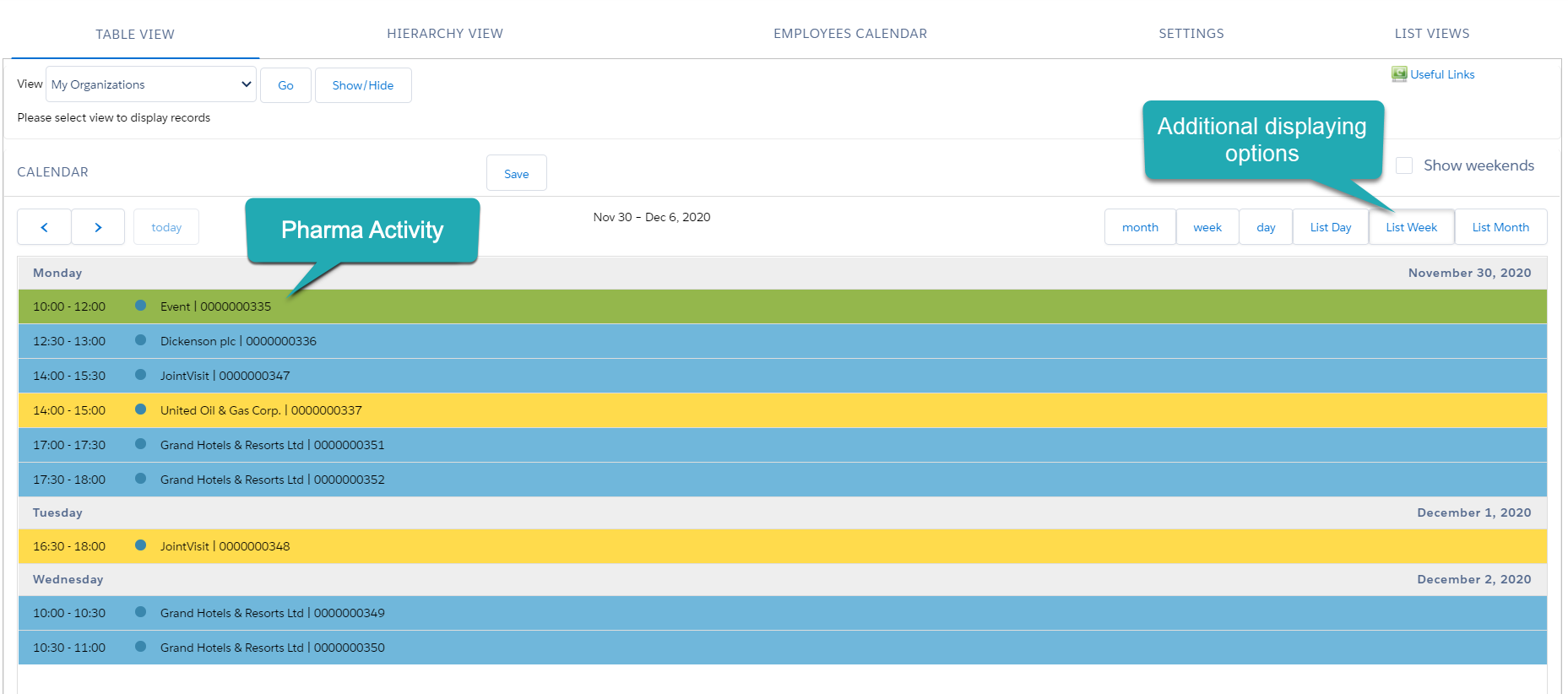Advance to next week with right arrow
The height and width of the screenshot is (694, 1568).
98,227
